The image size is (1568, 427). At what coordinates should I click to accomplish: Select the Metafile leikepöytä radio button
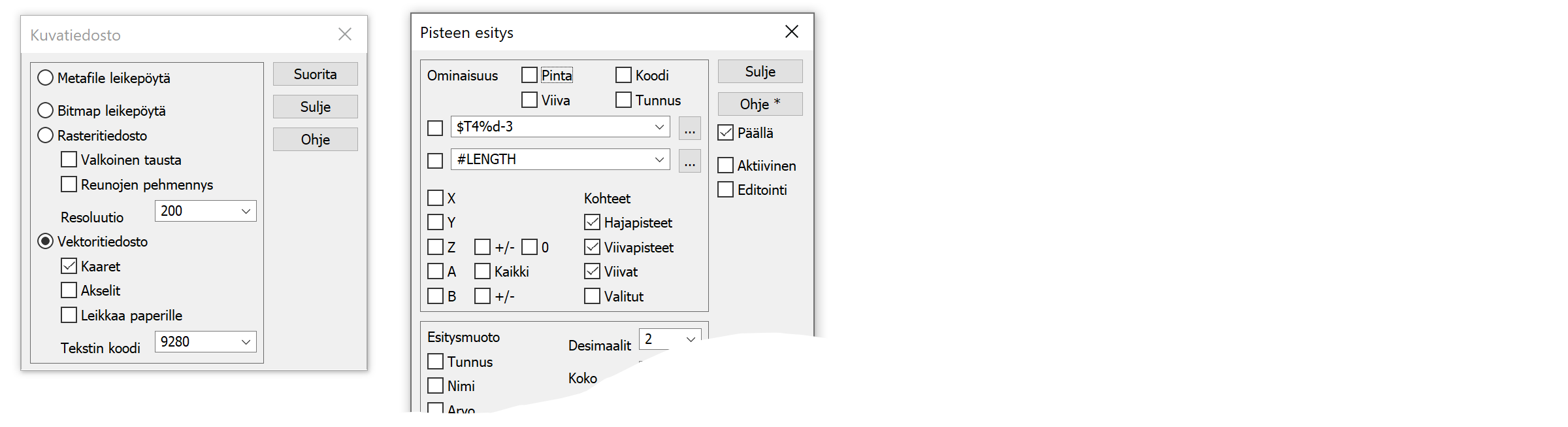pos(45,78)
